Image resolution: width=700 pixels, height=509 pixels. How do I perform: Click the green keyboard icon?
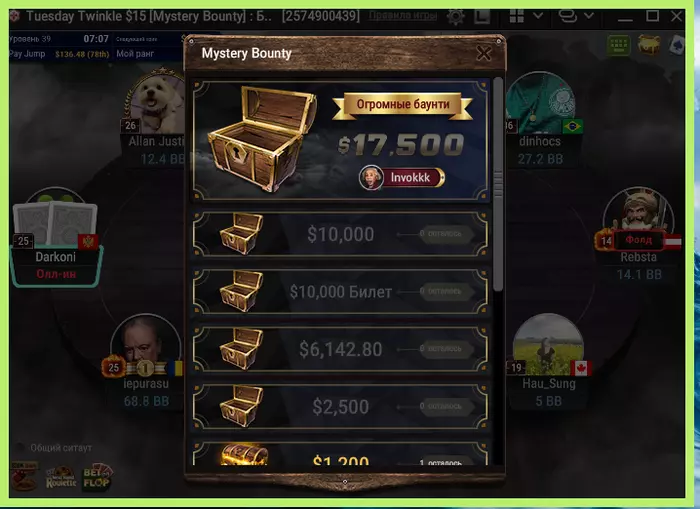click(618, 45)
